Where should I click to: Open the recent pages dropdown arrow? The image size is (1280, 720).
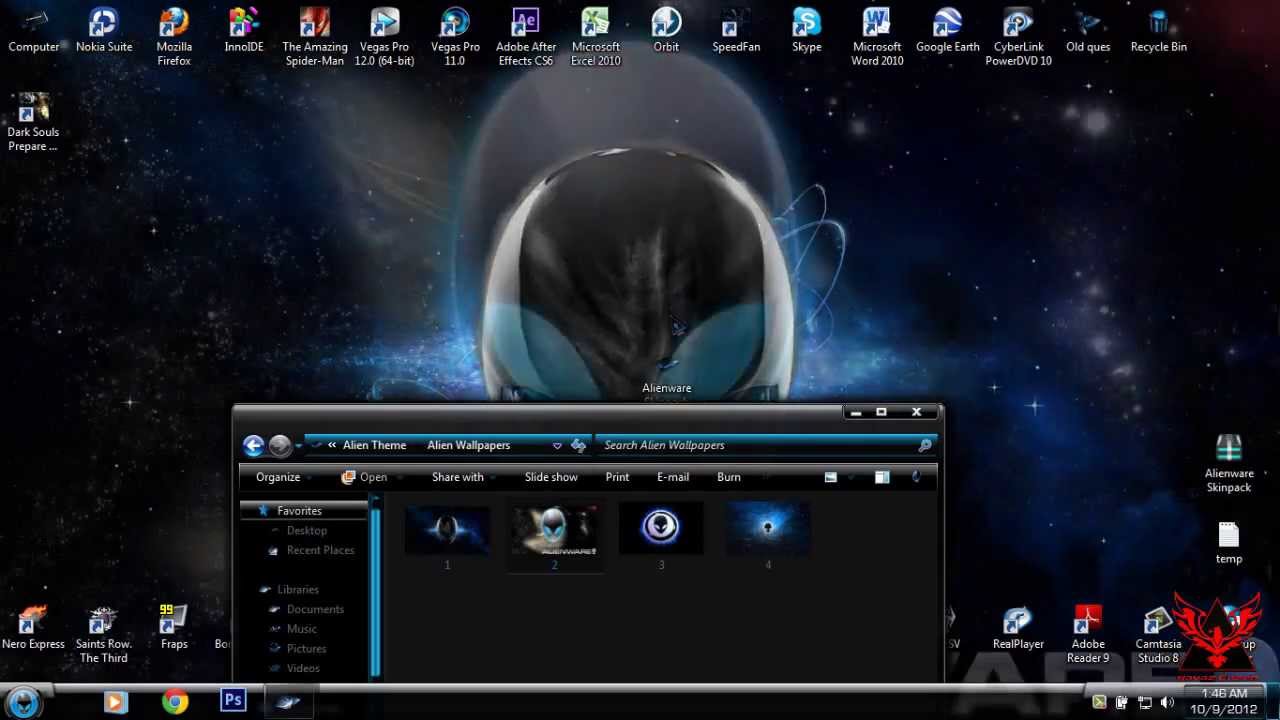click(x=299, y=446)
